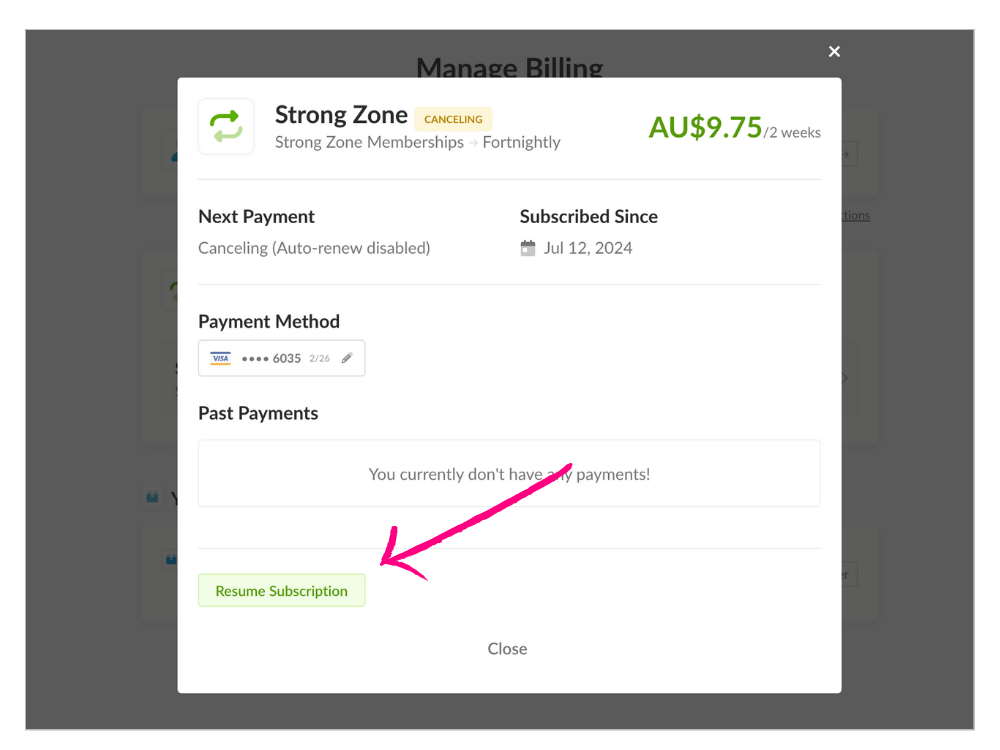Click the empty Past Payments message box
The height and width of the screenshot is (750, 1000).
[x=509, y=474]
